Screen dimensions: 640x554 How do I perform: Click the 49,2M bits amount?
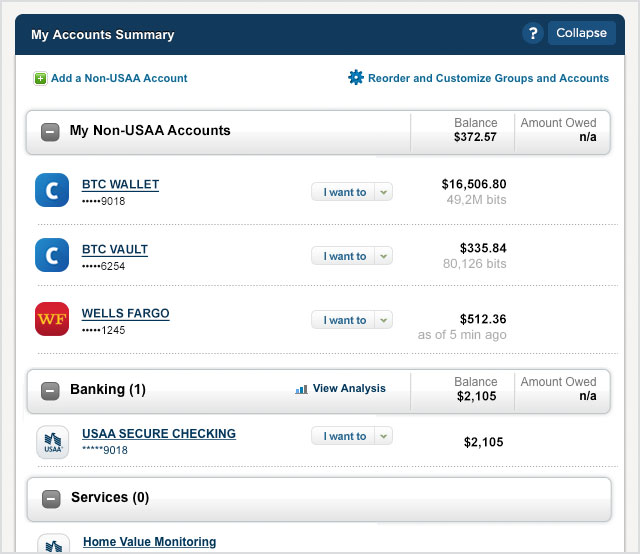pyautogui.click(x=476, y=200)
